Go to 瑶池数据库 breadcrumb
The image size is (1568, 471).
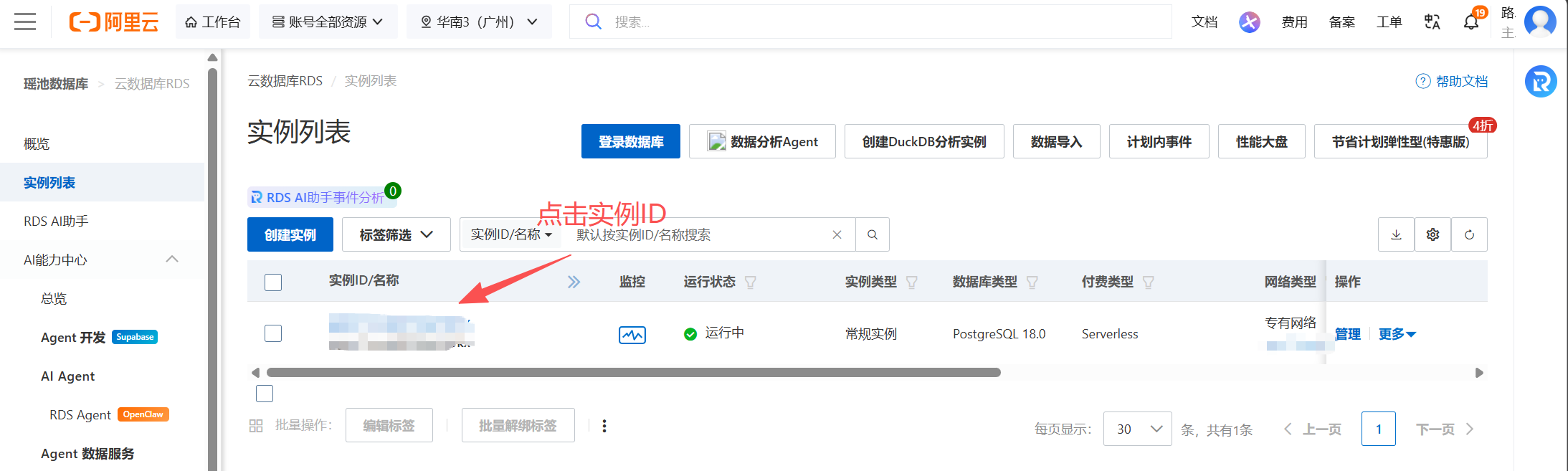56,84
